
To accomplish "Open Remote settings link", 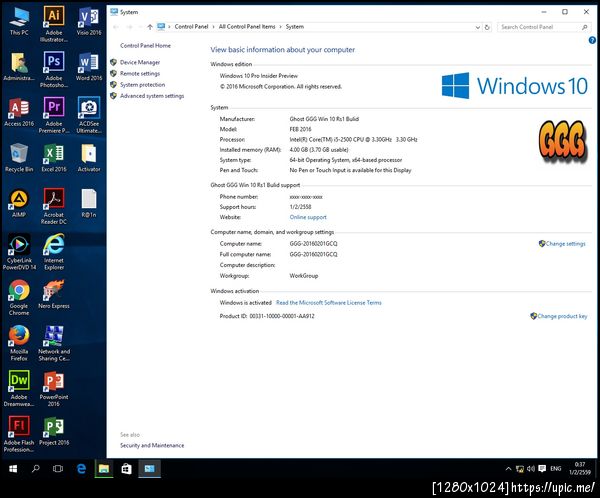I will 140,73.
